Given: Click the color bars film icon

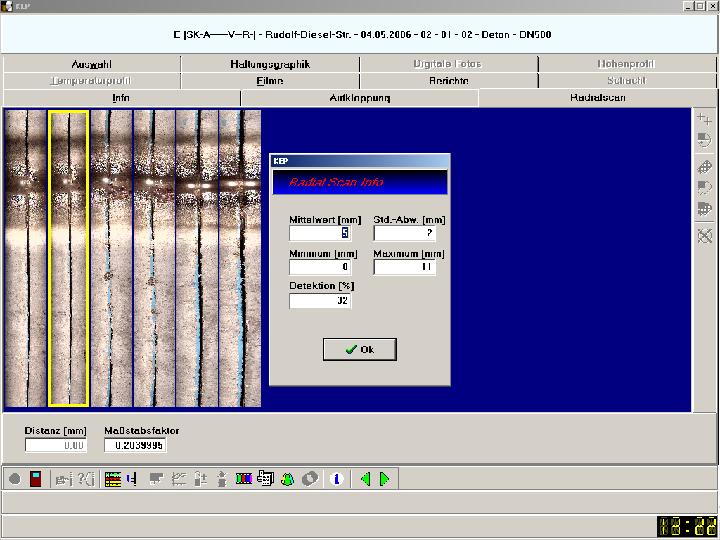Looking at the screenshot, I should pos(243,479).
